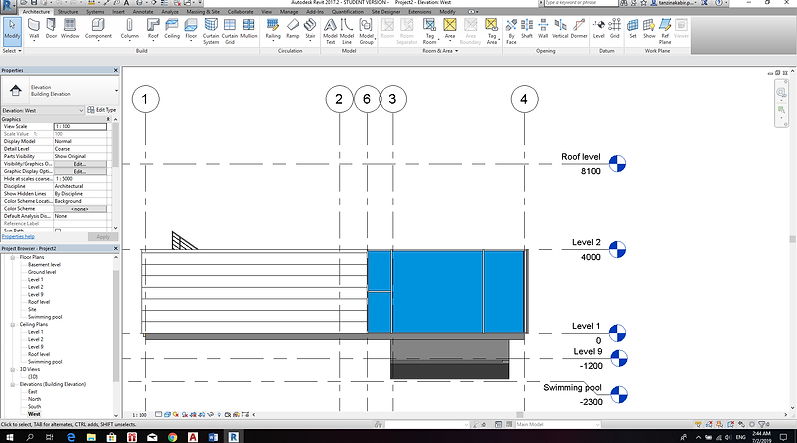Open the Swimming pool ceiling plan
Viewport: 797px width, 443px height.
(45, 362)
